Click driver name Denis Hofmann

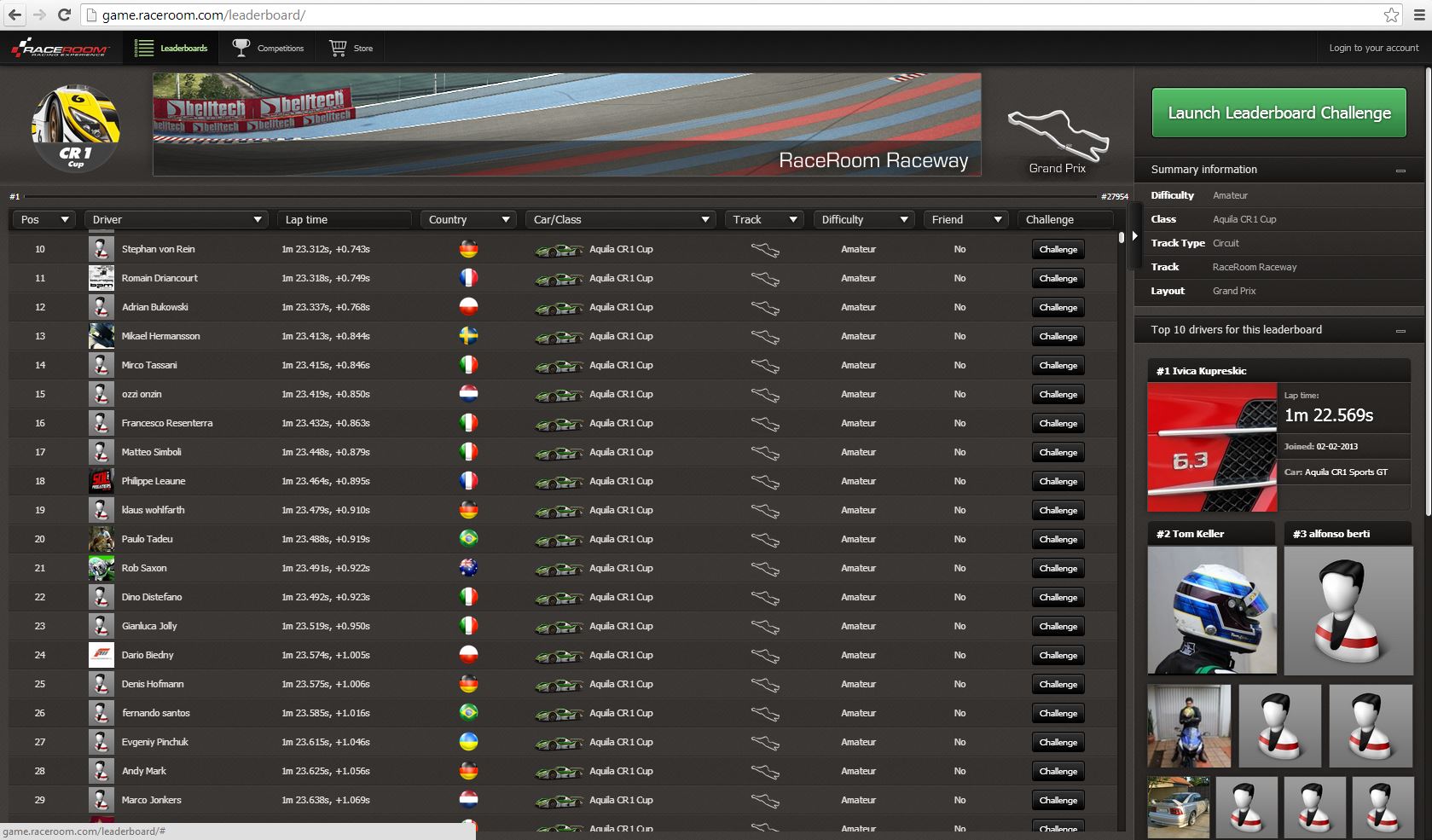pos(153,684)
